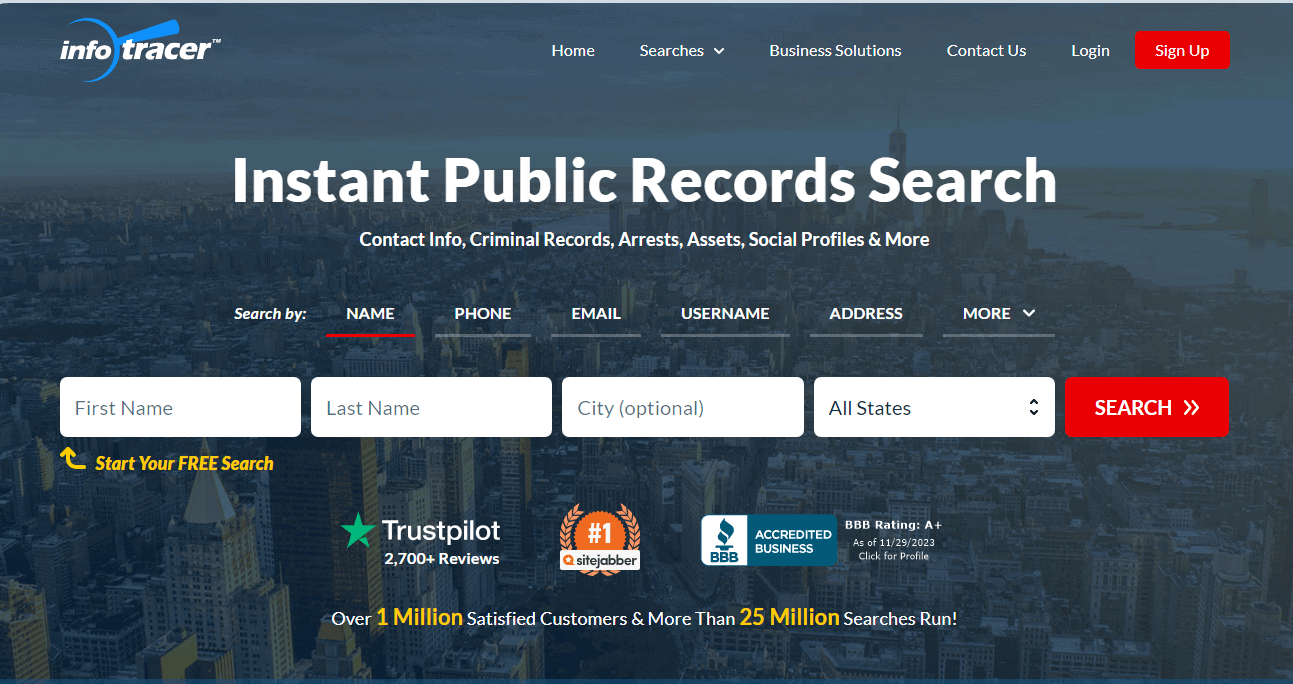Focus the City (optional) field
The image size is (1293, 684).
click(x=683, y=407)
